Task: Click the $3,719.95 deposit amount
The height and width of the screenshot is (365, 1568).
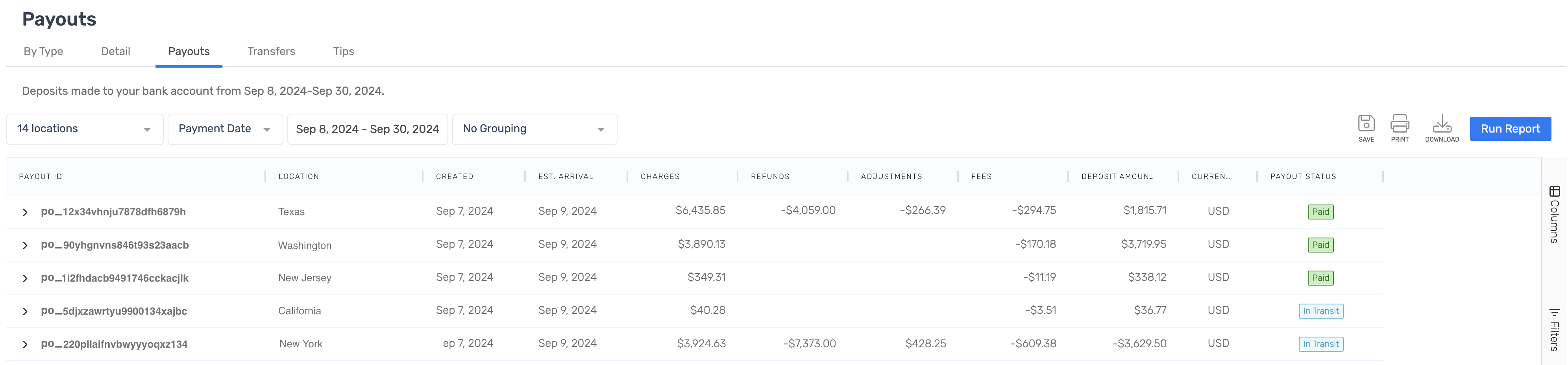Action: pyautogui.click(x=1143, y=244)
